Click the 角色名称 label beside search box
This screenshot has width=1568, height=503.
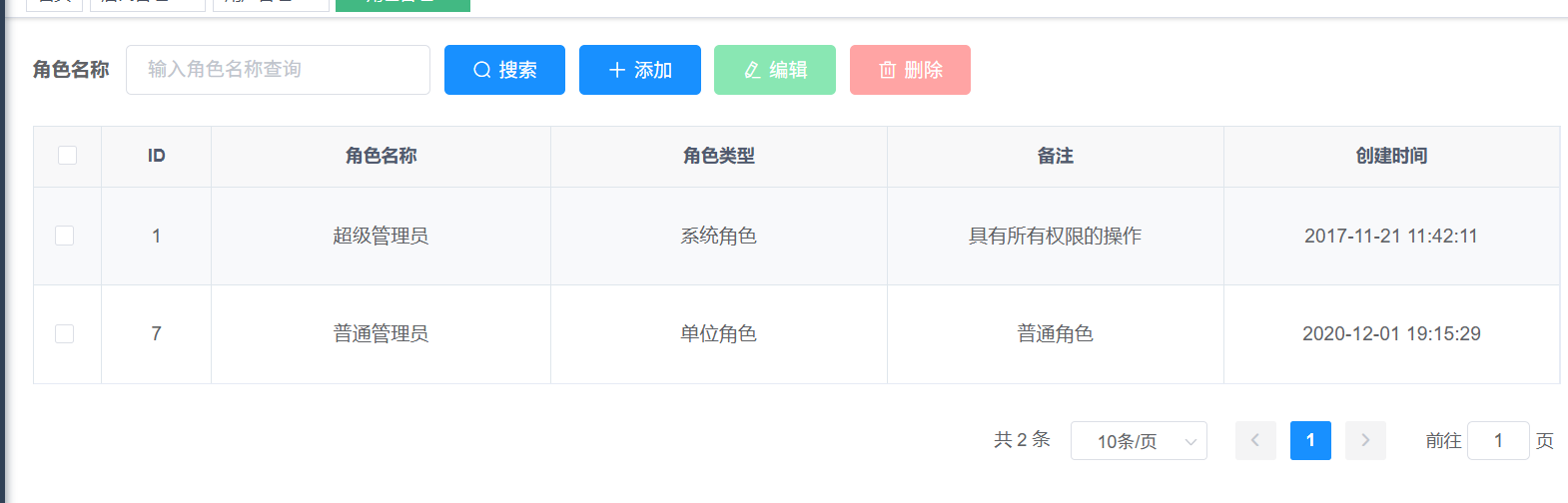pyautogui.click(x=71, y=69)
